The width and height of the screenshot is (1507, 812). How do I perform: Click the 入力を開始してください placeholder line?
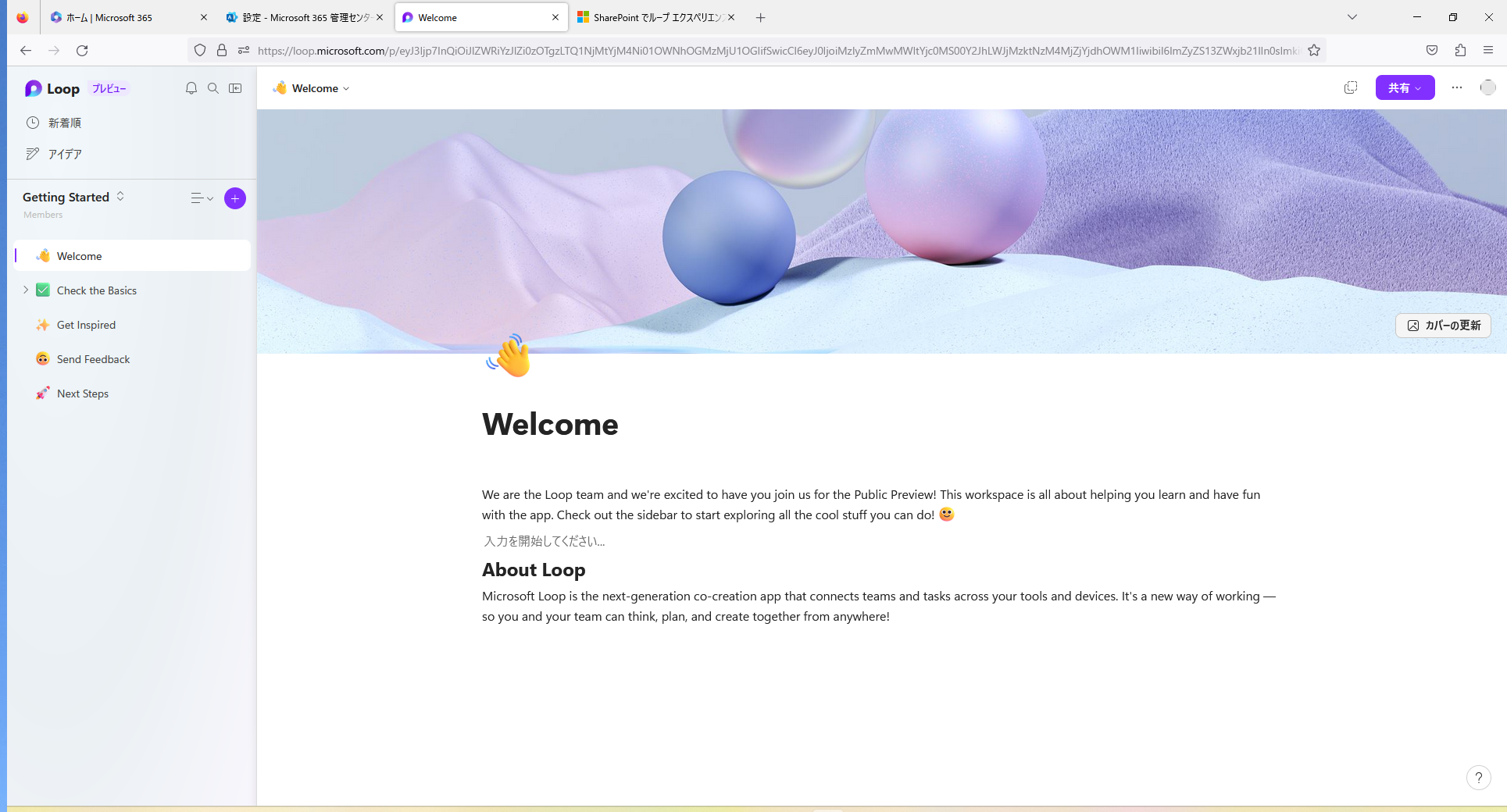[544, 541]
